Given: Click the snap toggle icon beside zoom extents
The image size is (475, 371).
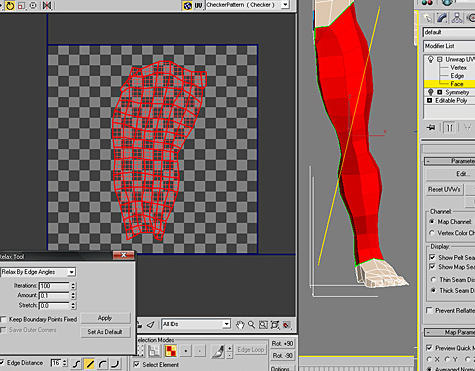Looking at the screenshot, I should point(286,325).
